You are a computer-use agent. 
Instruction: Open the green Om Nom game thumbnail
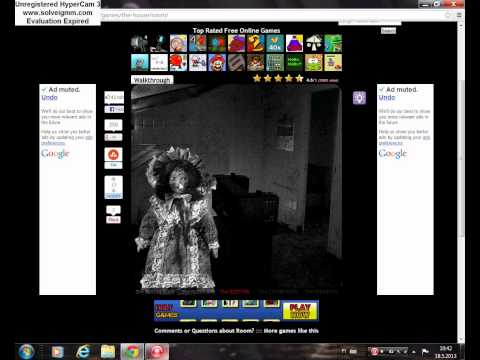tap(314, 62)
